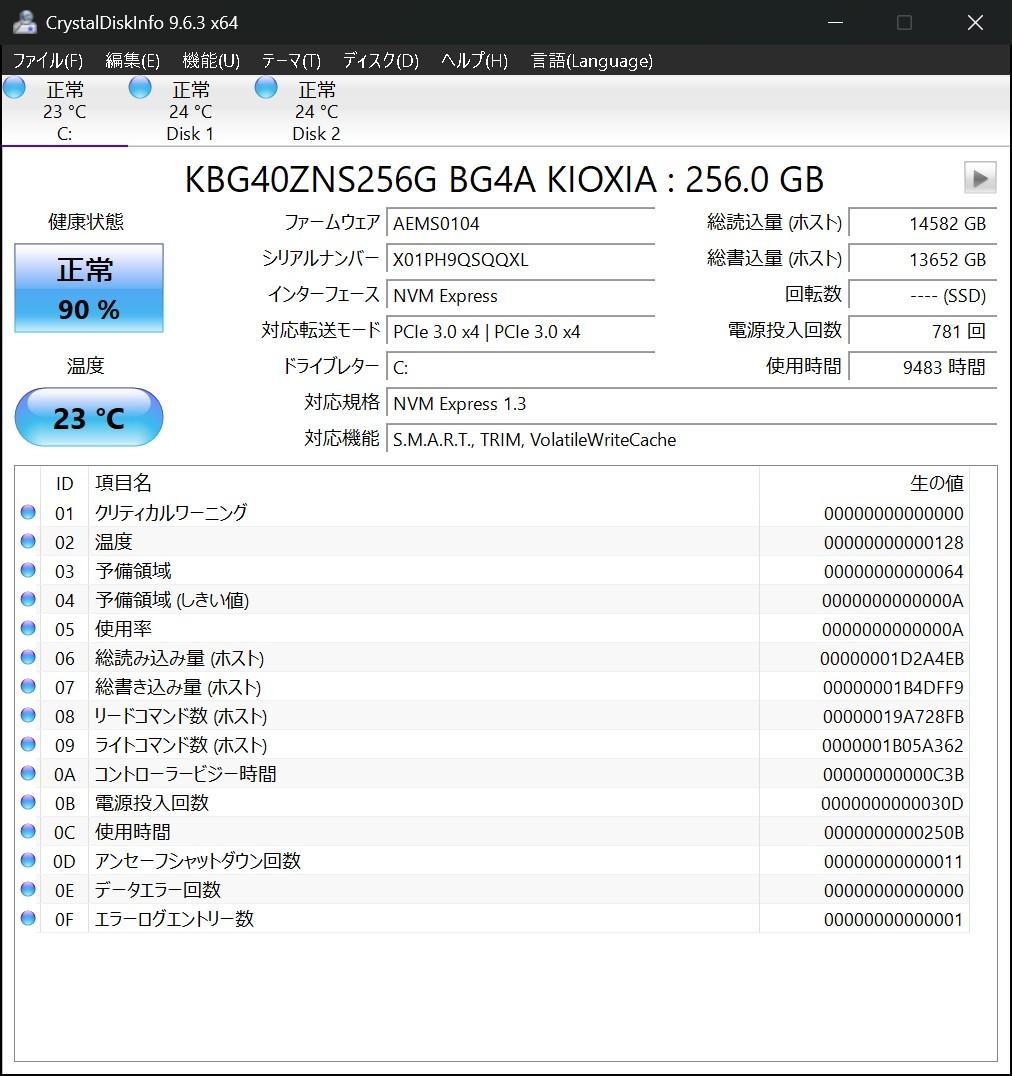Click the CrystalDiskInfo application icon in title bar

point(23,21)
